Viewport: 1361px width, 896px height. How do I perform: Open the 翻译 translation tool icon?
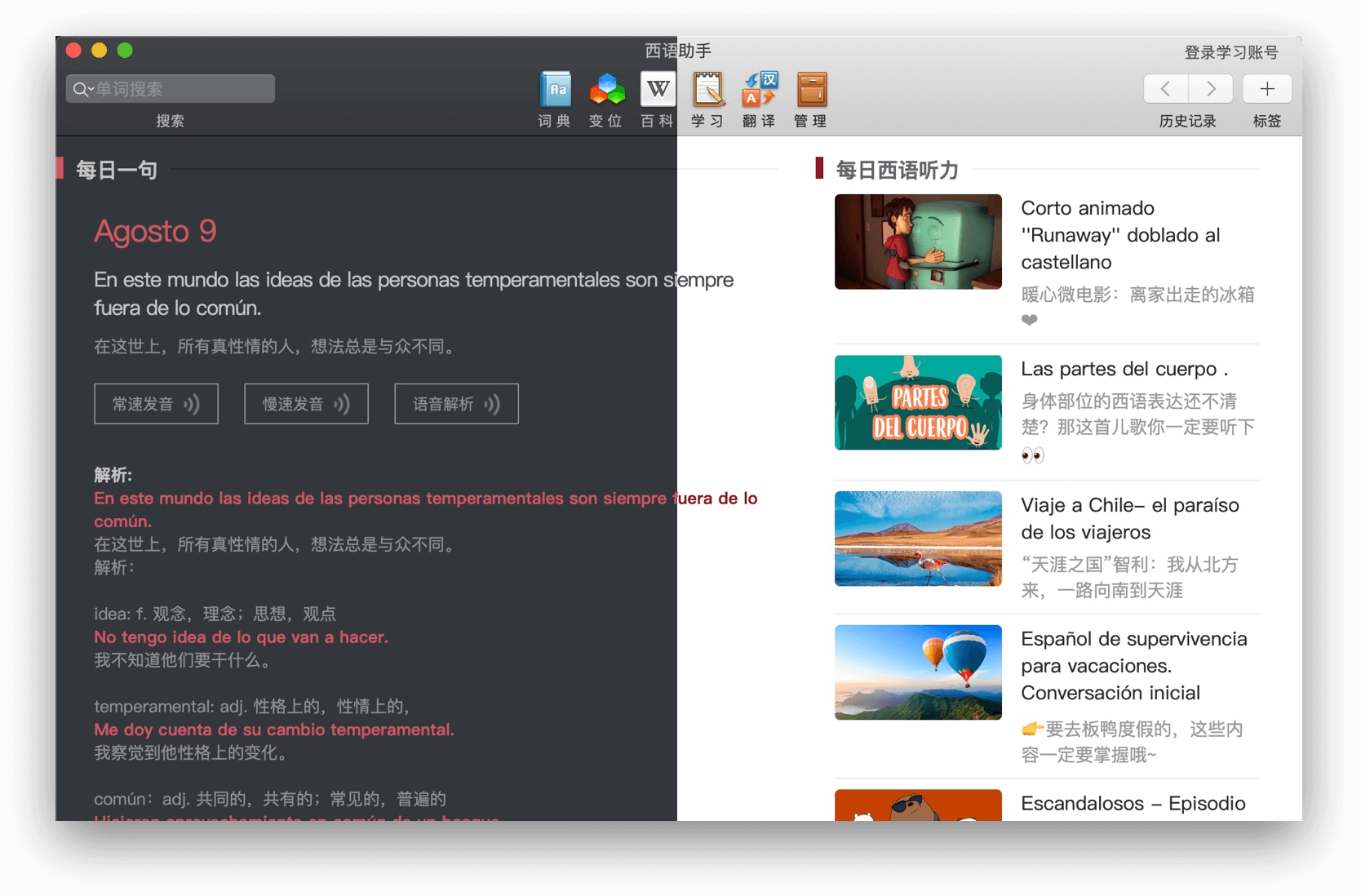tap(759, 90)
